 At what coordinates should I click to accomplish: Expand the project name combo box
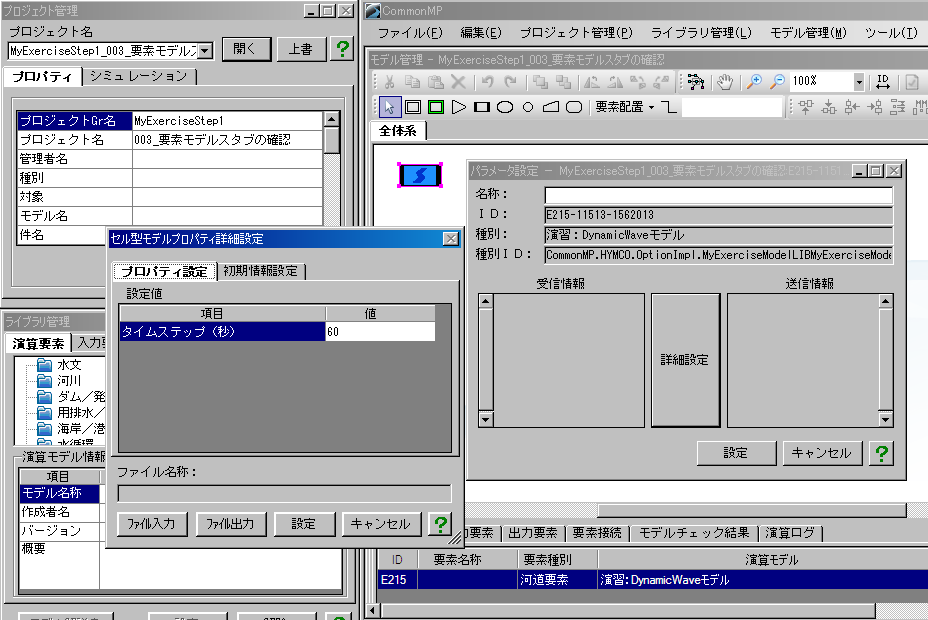coord(205,50)
